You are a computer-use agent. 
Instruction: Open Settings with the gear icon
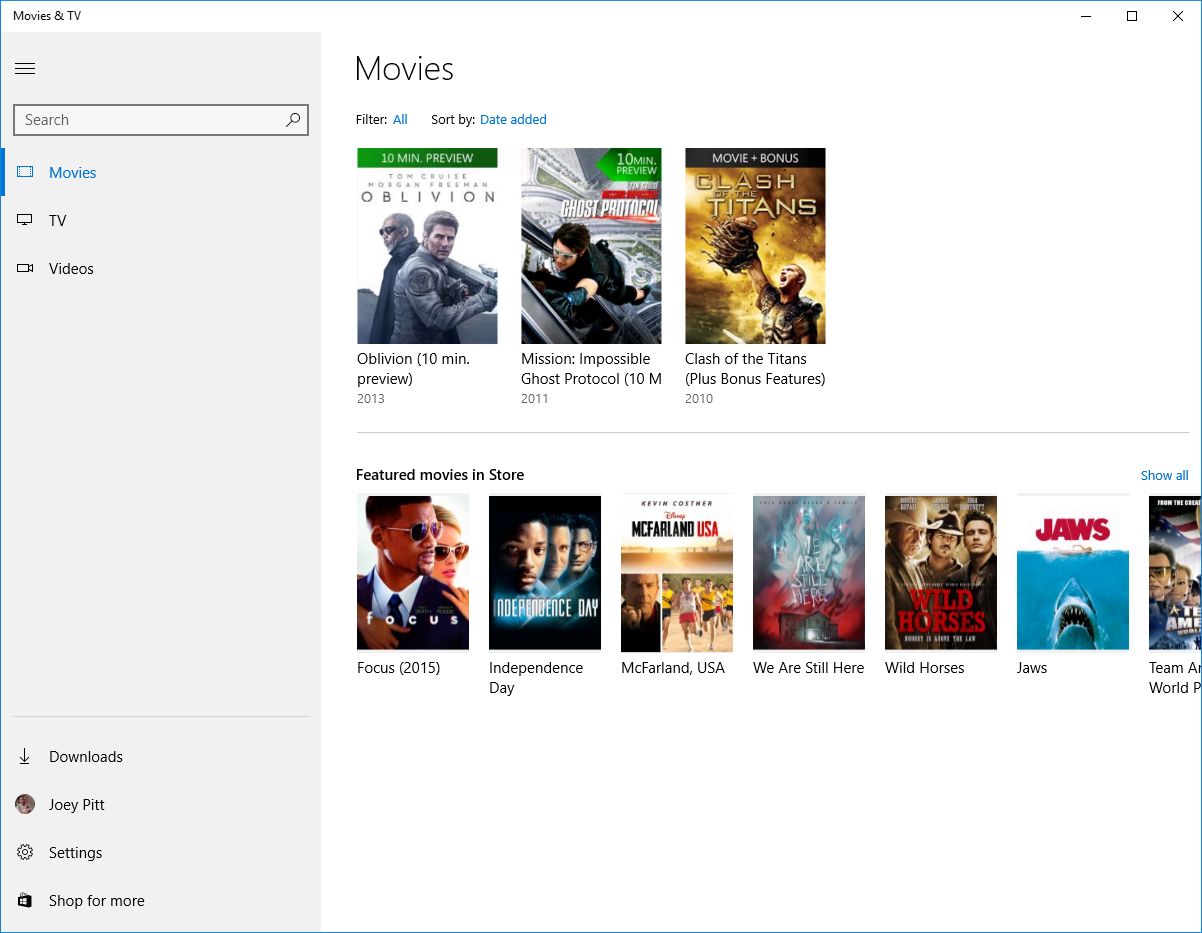[24, 852]
